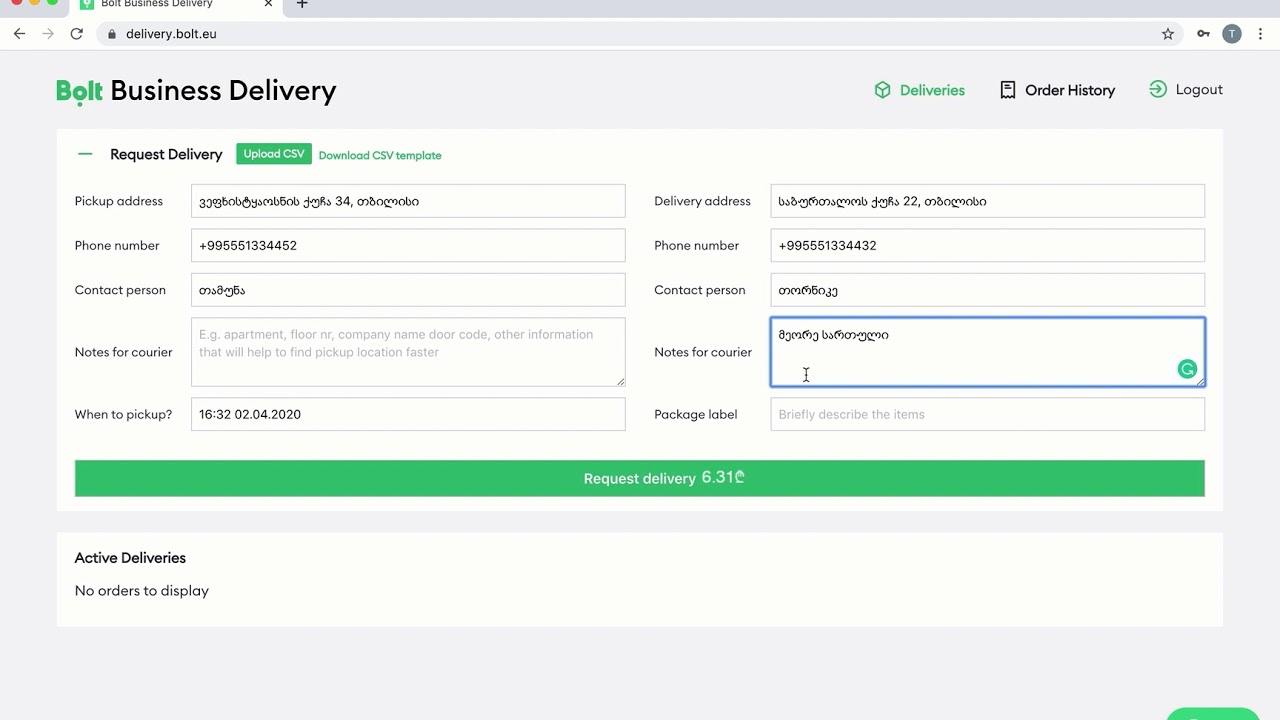Click the Request Delivery heading text
Viewport: 1280px width, 720px height.
(166, 154)
